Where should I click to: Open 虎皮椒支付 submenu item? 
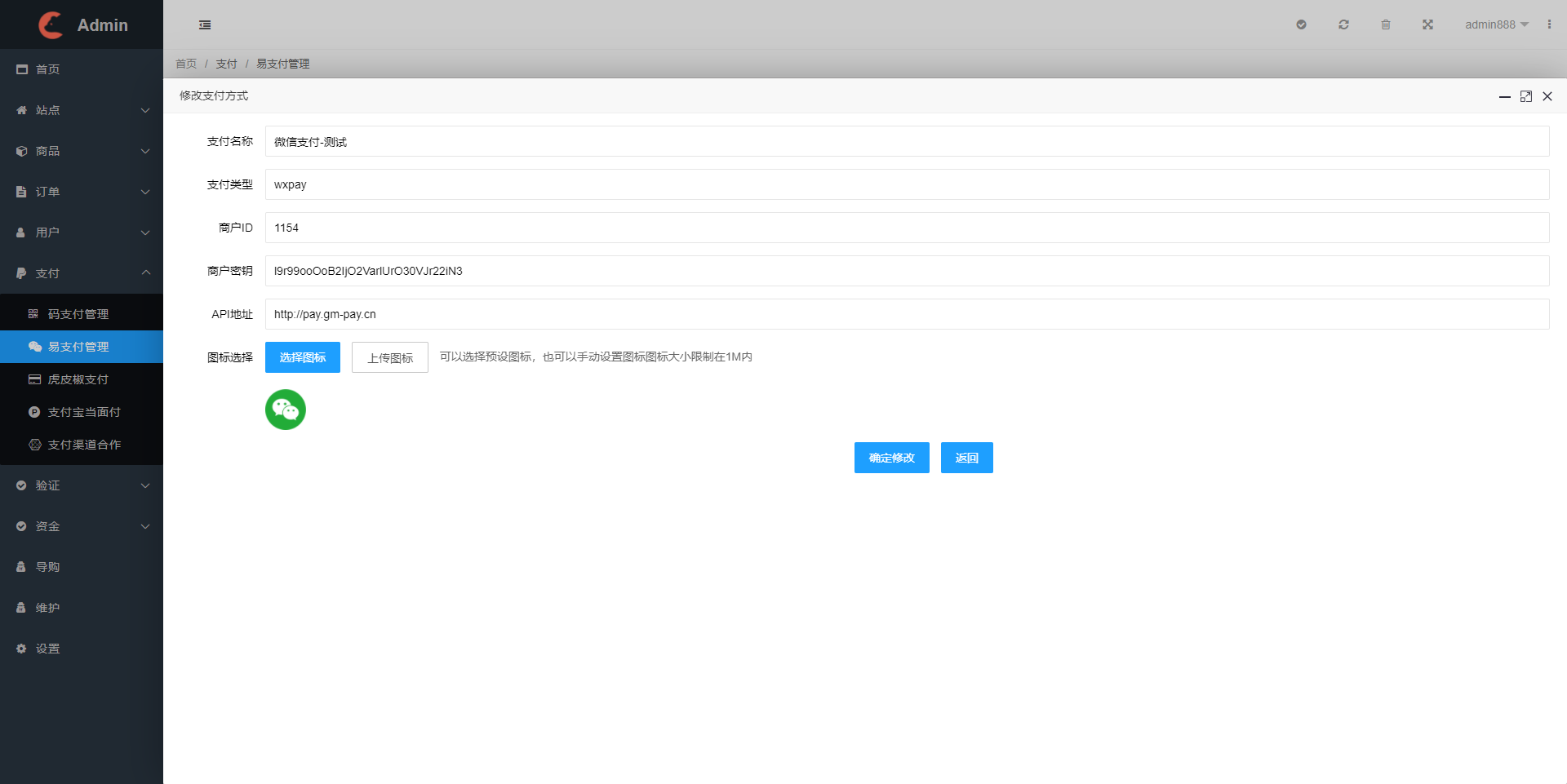pos(82,379)
